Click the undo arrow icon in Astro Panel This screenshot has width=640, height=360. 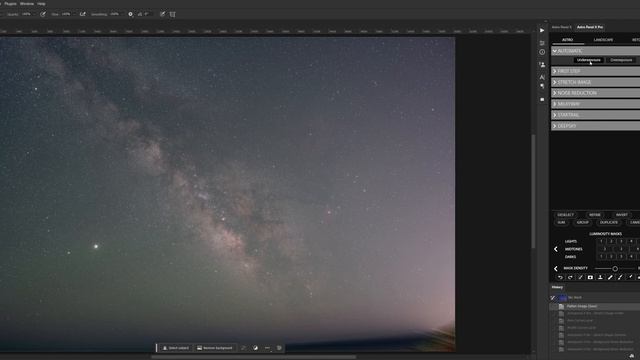tap(560, 277)
